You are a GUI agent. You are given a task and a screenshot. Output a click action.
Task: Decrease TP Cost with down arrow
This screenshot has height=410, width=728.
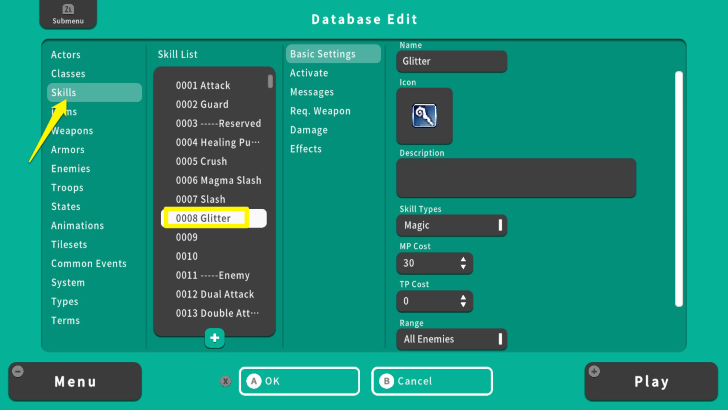pyautogui.click(x=463, y=306)
